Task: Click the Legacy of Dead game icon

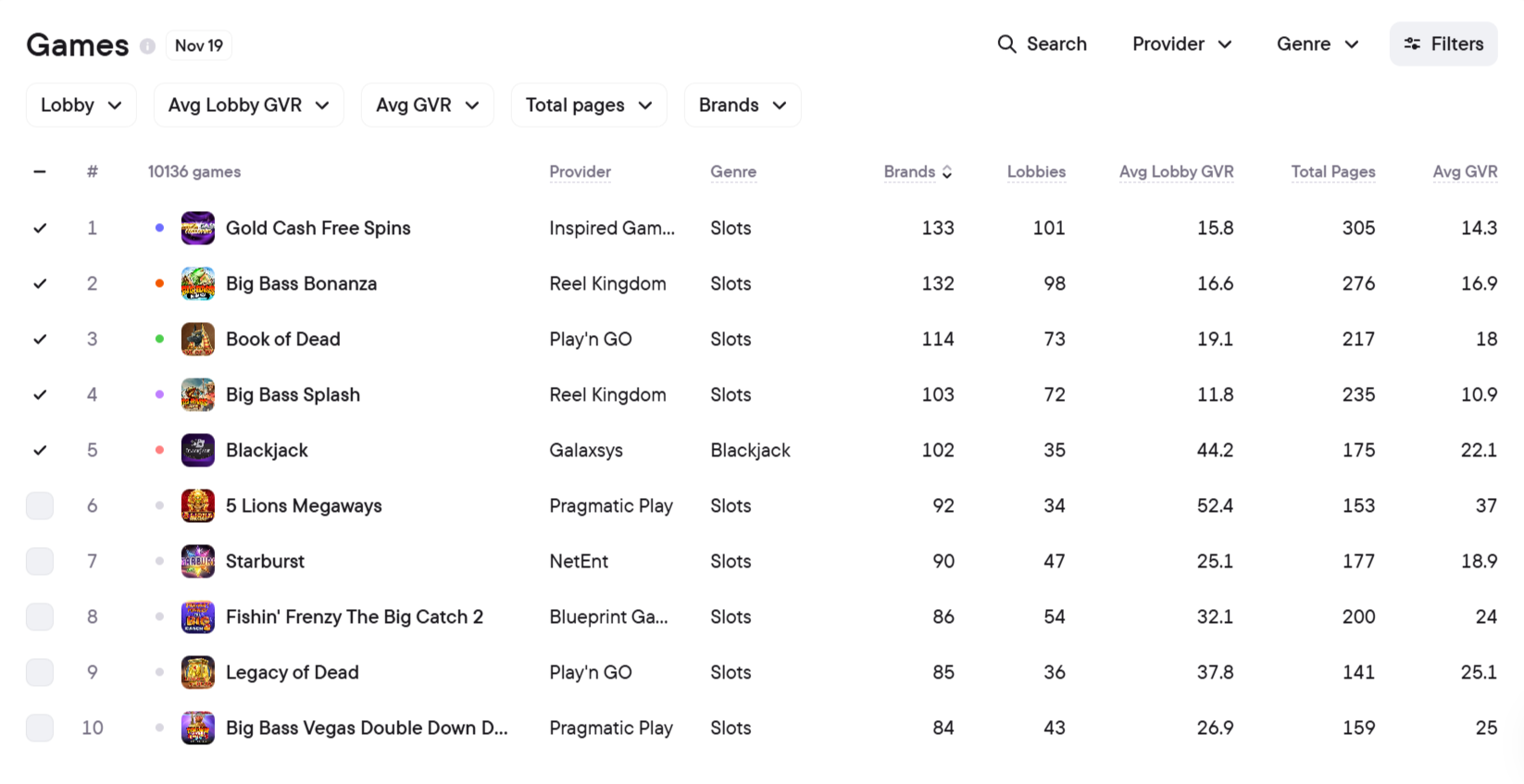Action: (x=197, y=672)
